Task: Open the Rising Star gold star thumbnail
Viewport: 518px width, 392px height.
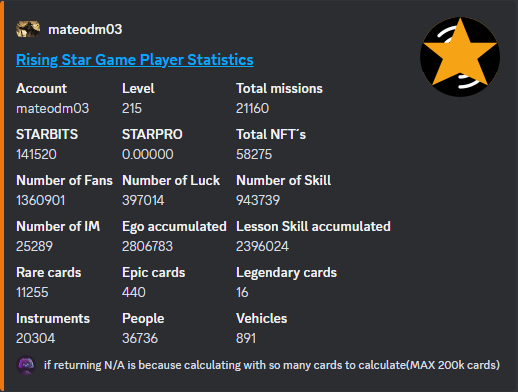Action: click(460, 57)
